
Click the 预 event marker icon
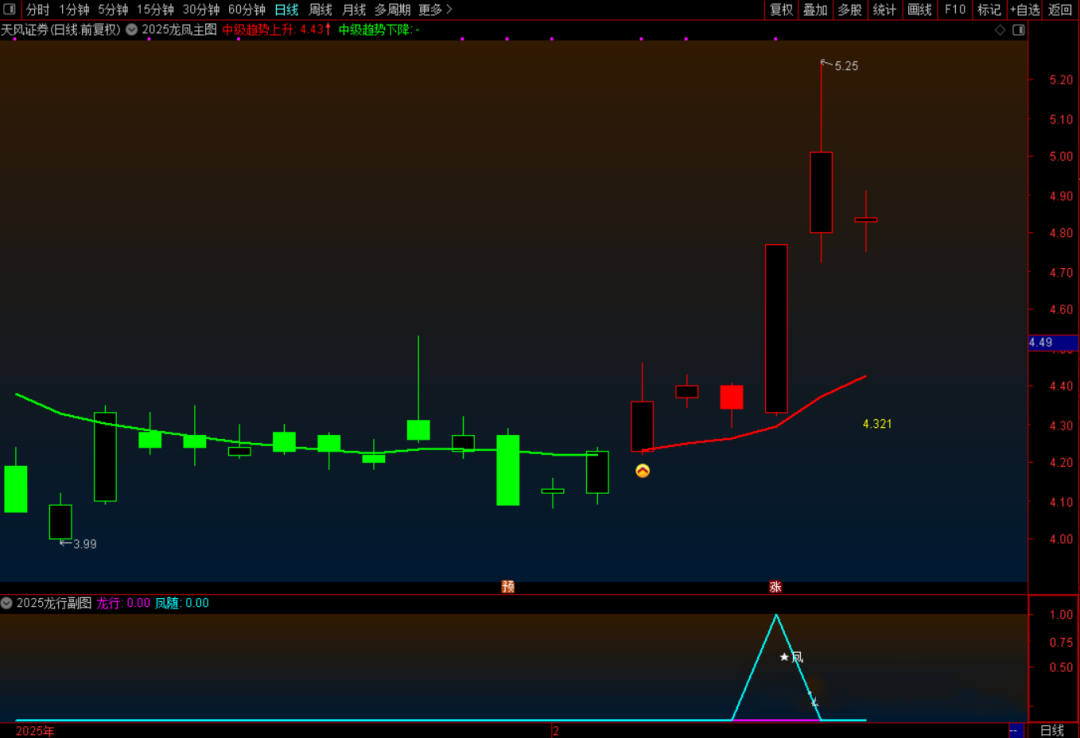508,587
